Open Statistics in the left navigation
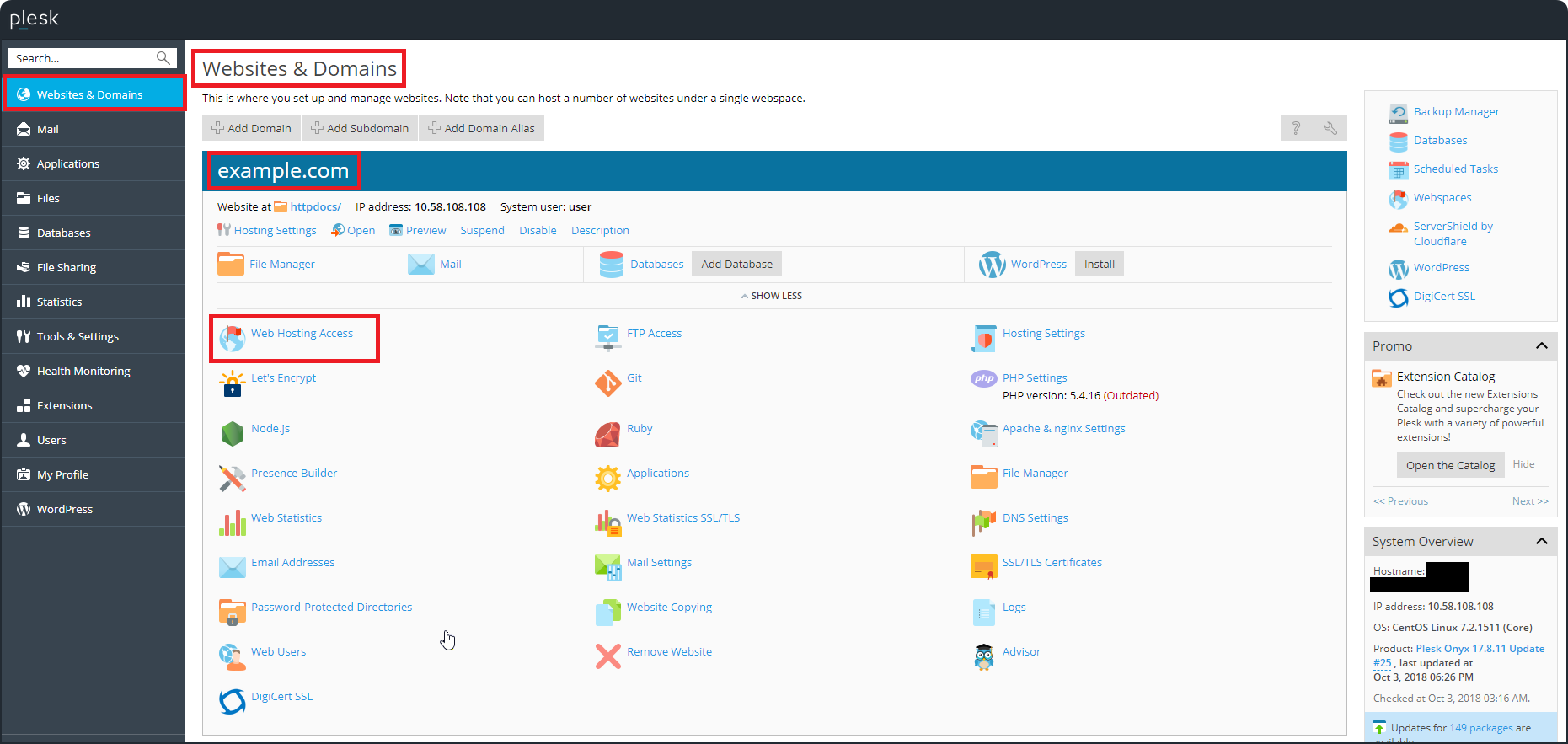 [94, 302]
